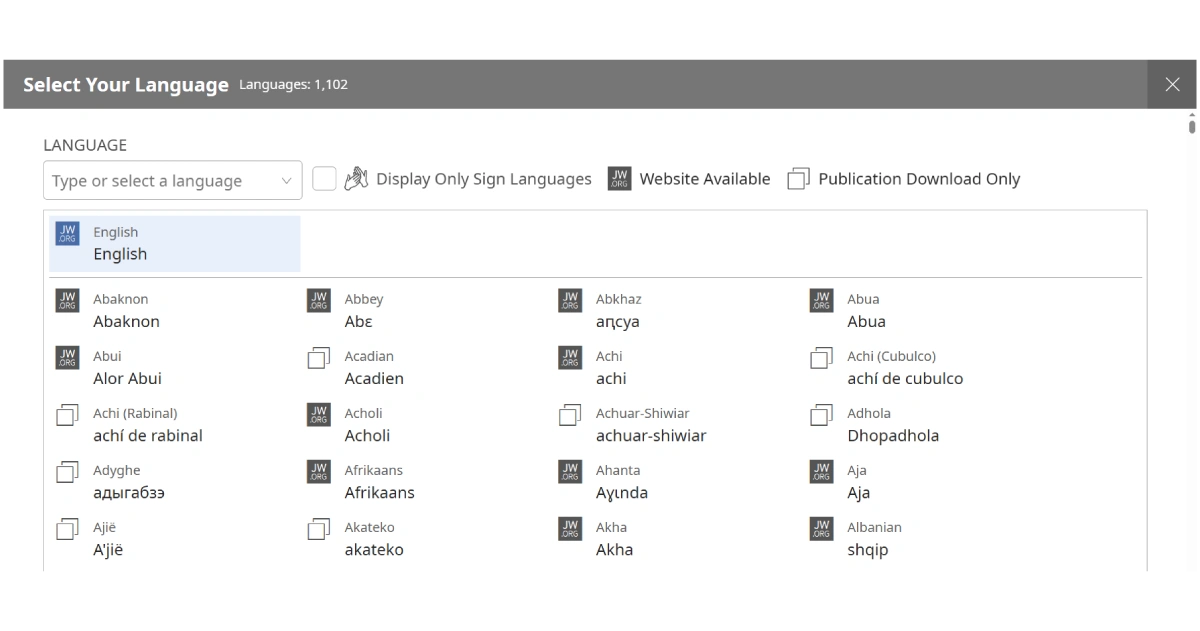1200x631 pixels.
Task: Click 'Ayɩnda' text
Action: tap(622, 493)
